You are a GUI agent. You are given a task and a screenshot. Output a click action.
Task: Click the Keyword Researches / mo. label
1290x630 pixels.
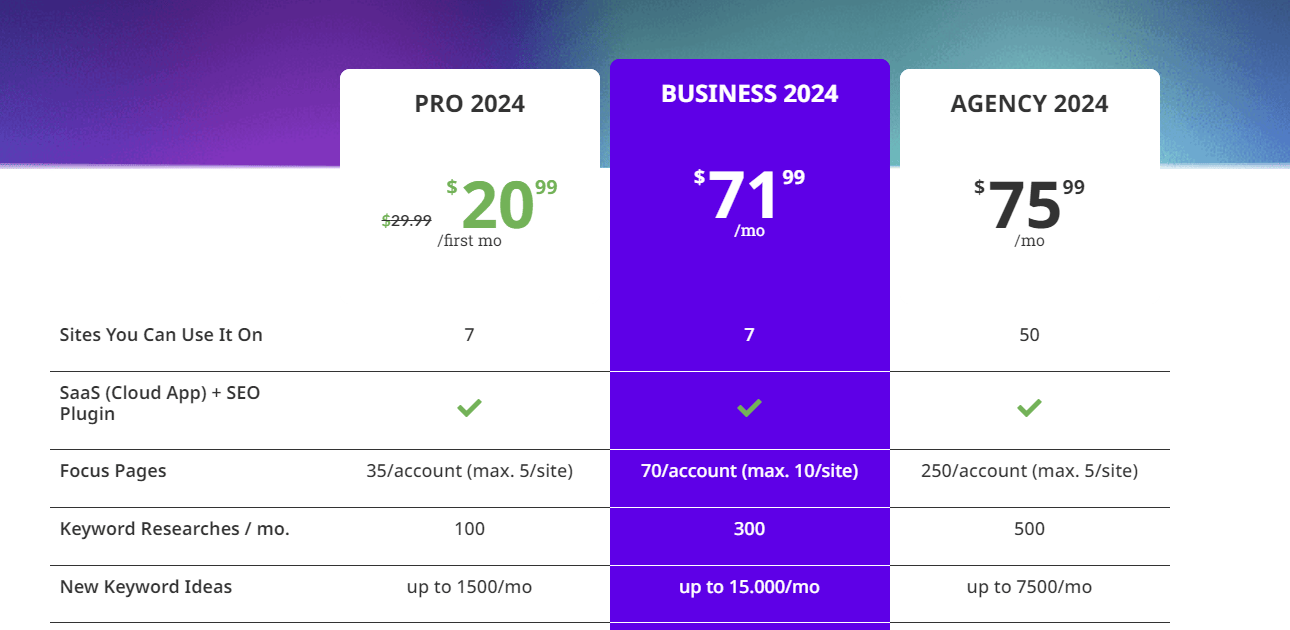click(x=174, y=529)
